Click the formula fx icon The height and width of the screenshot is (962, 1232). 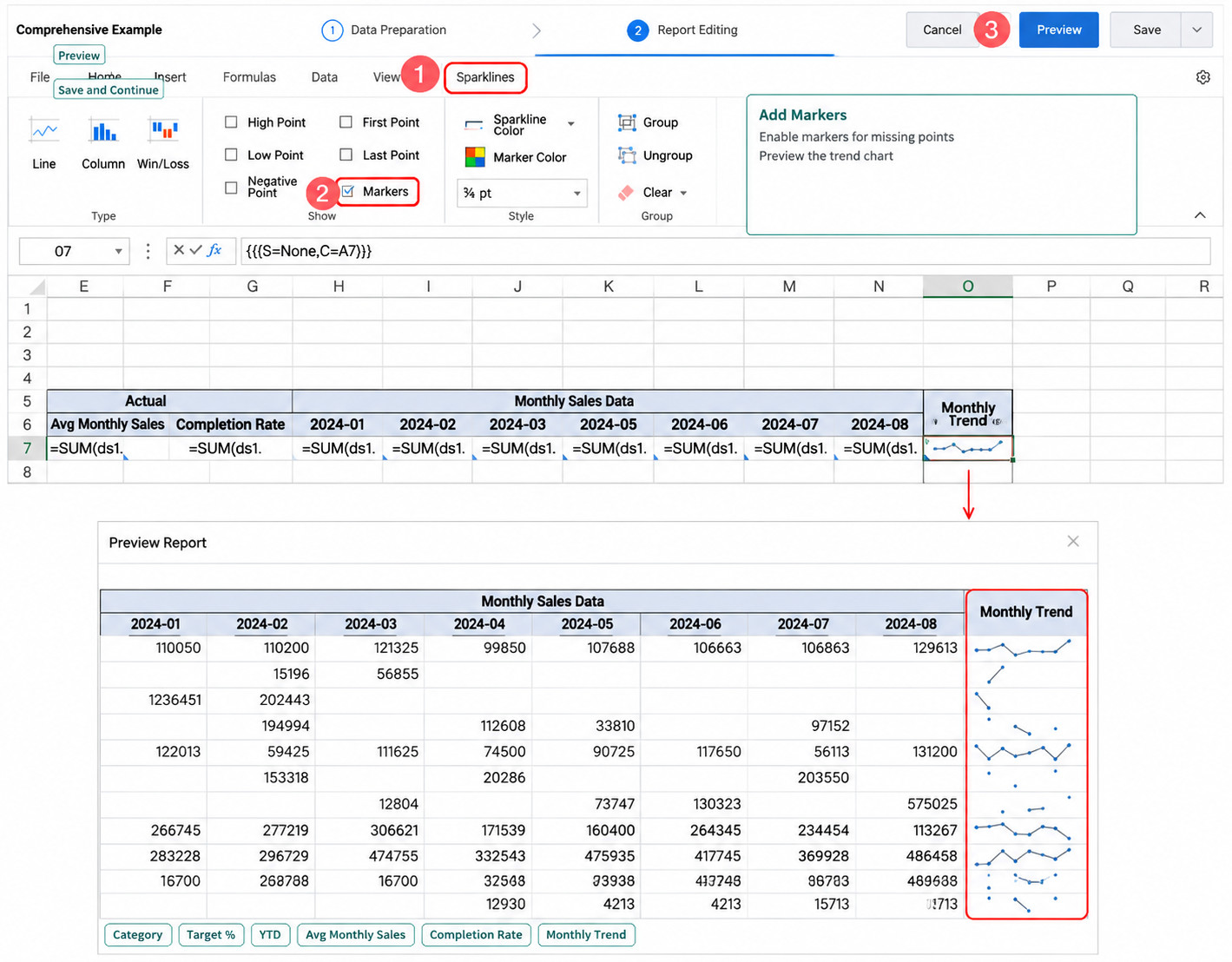214,250
